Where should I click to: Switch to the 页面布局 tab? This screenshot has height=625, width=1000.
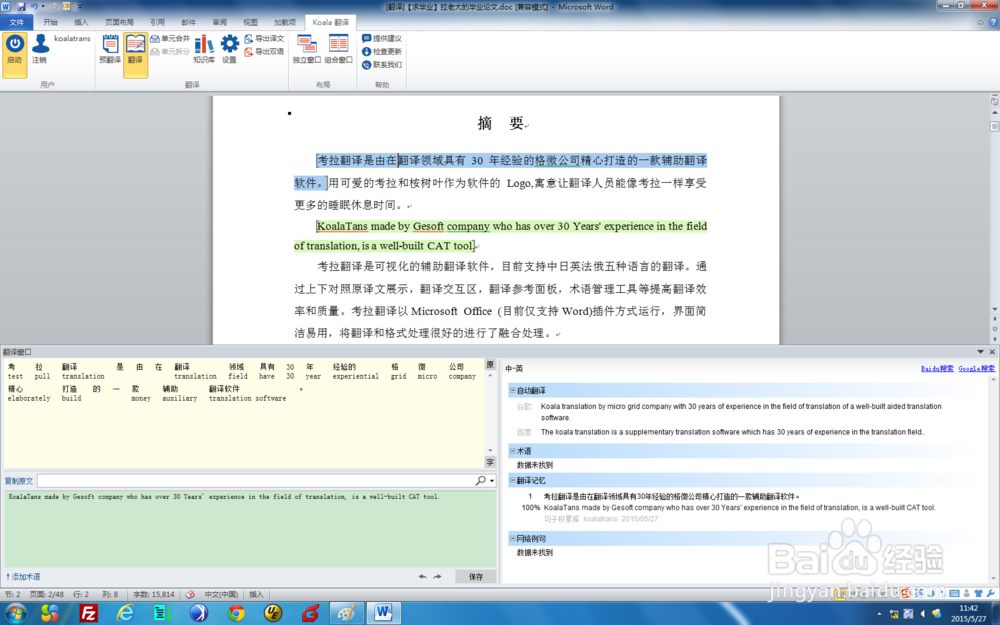pyautogui.click(x=119, y=22)
